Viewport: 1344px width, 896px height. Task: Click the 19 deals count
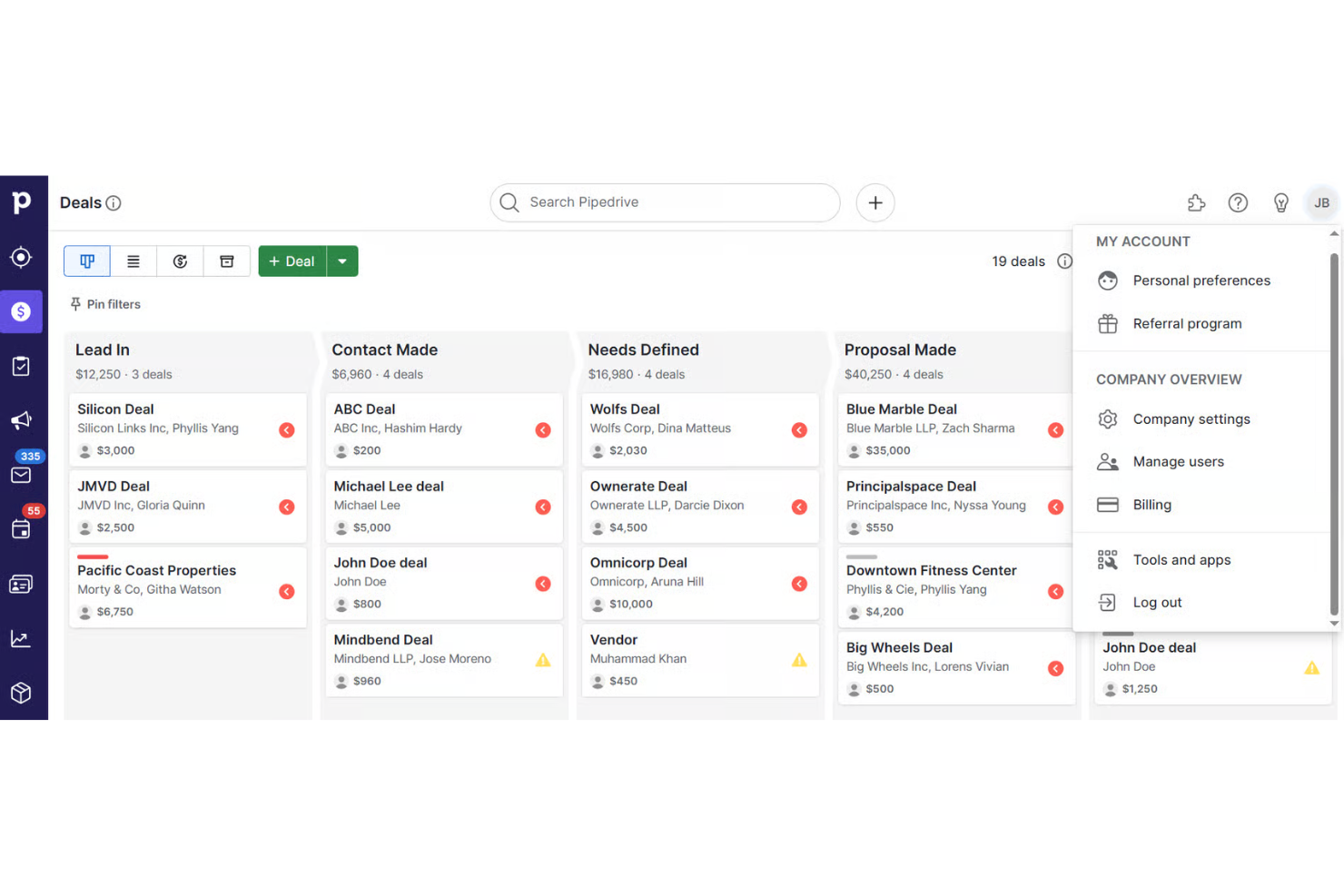pos(1018,261)
